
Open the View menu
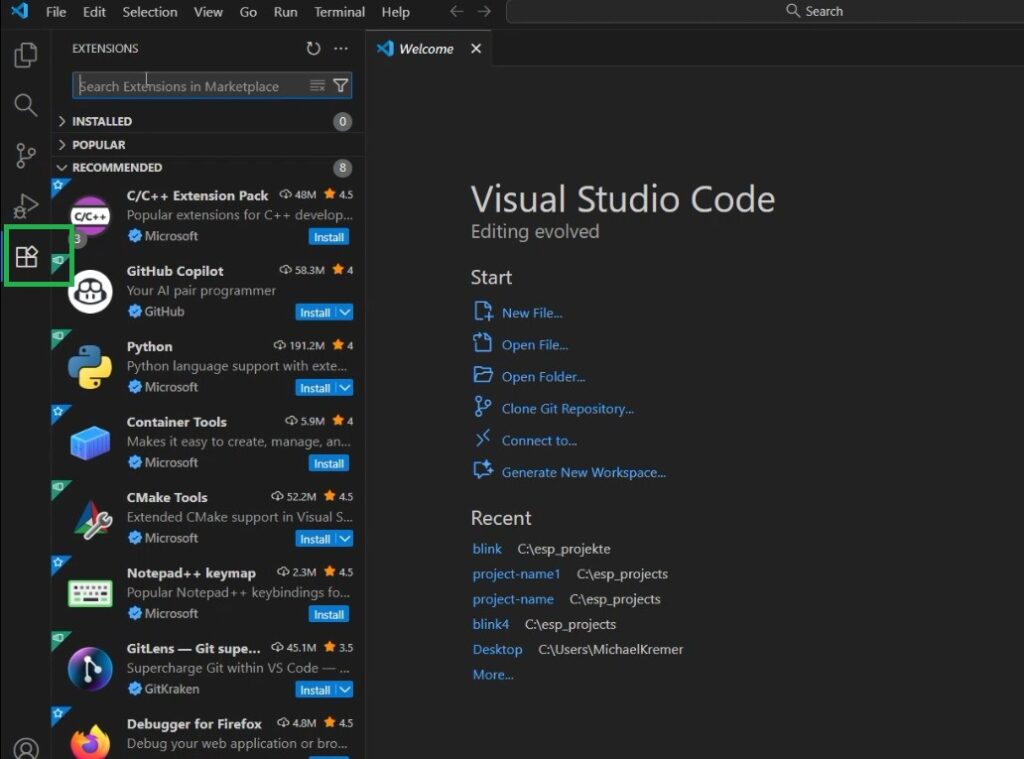(x=208, y=12)
